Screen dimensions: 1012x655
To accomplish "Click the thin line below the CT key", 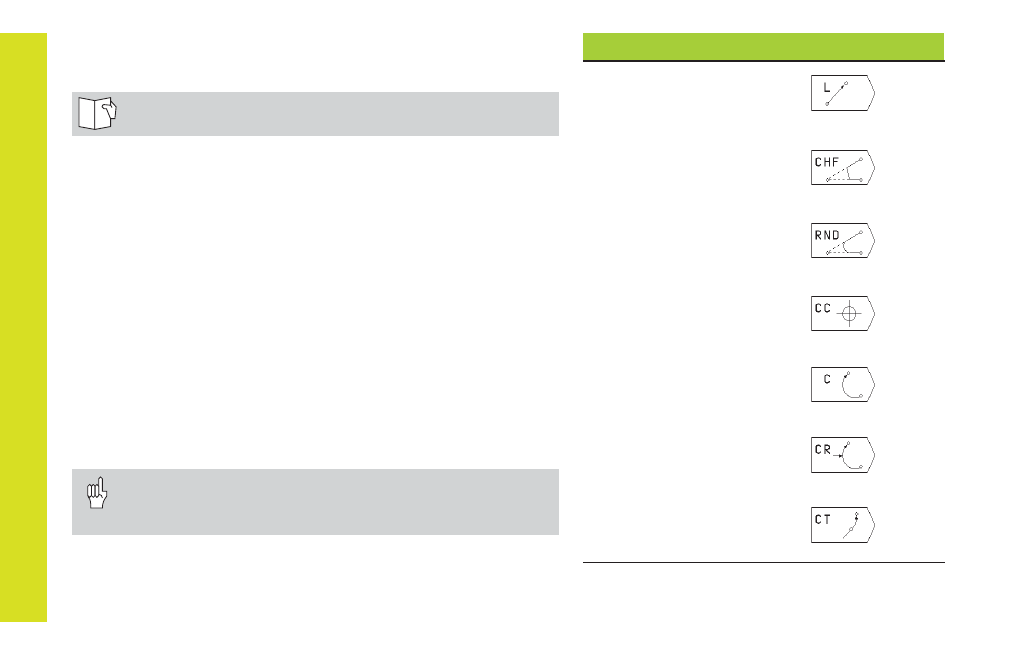I will 764,562.
